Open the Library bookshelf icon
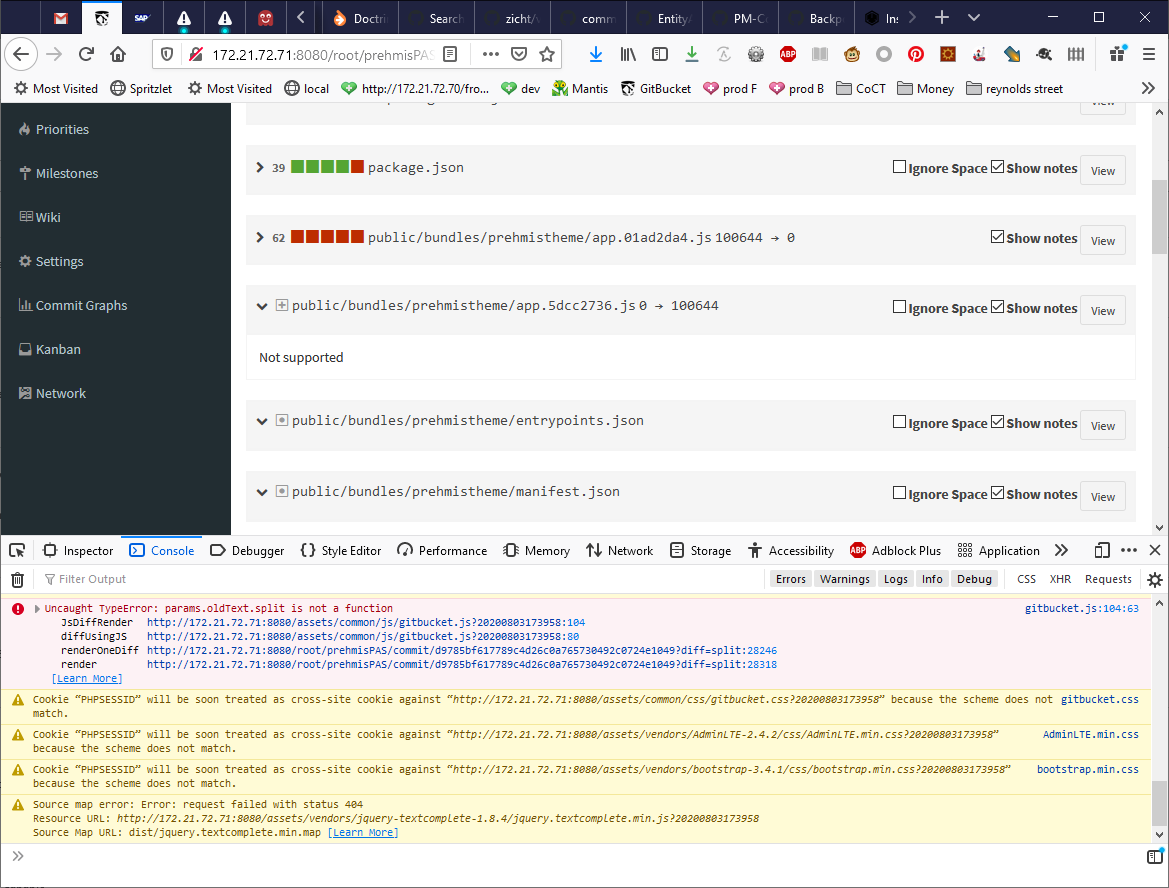The width and height of the screenshot is (1169, 888). (628, 54)
